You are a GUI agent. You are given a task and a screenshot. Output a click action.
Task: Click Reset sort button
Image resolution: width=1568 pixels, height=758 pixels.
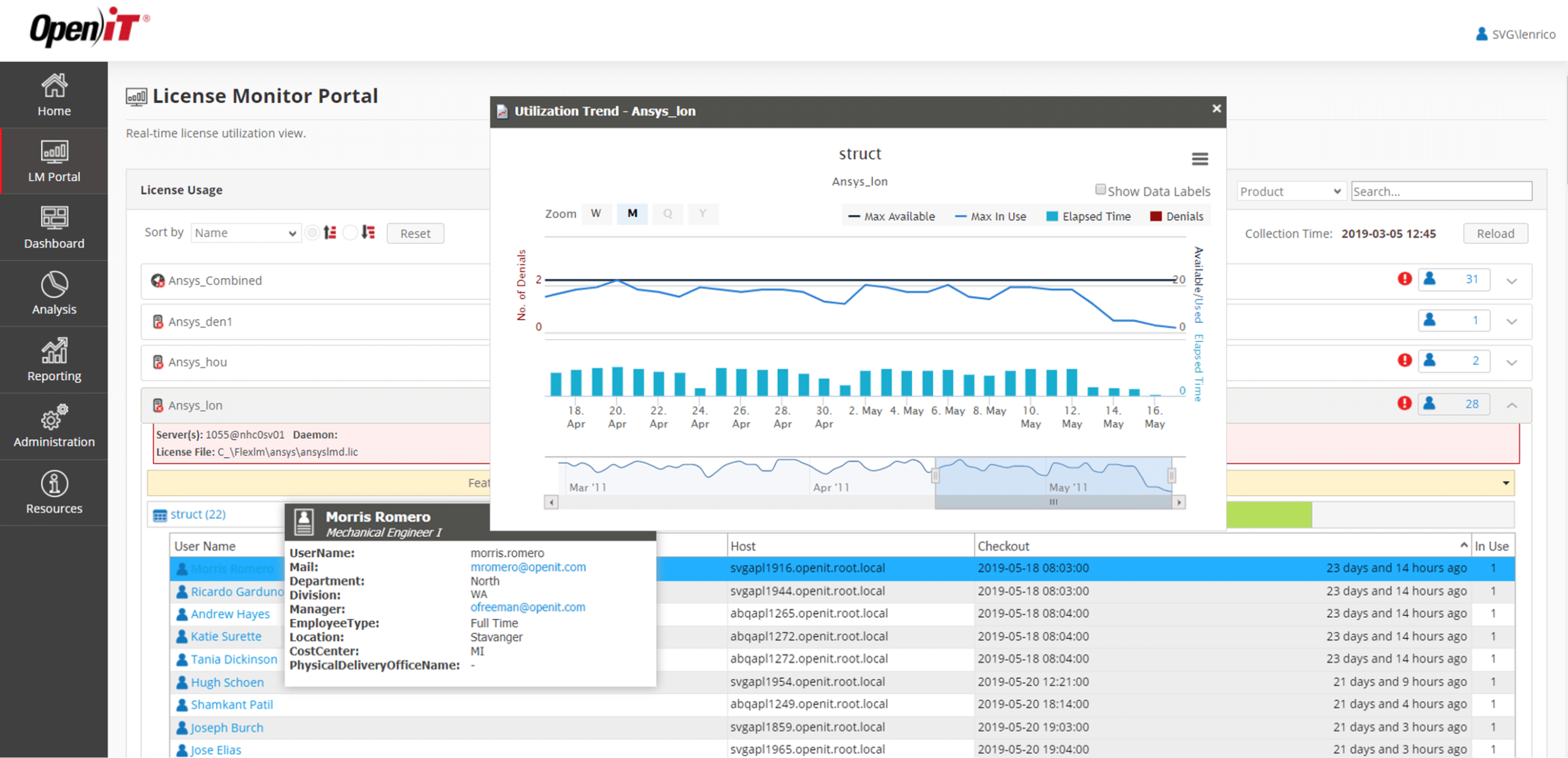(x=415, y=233)
